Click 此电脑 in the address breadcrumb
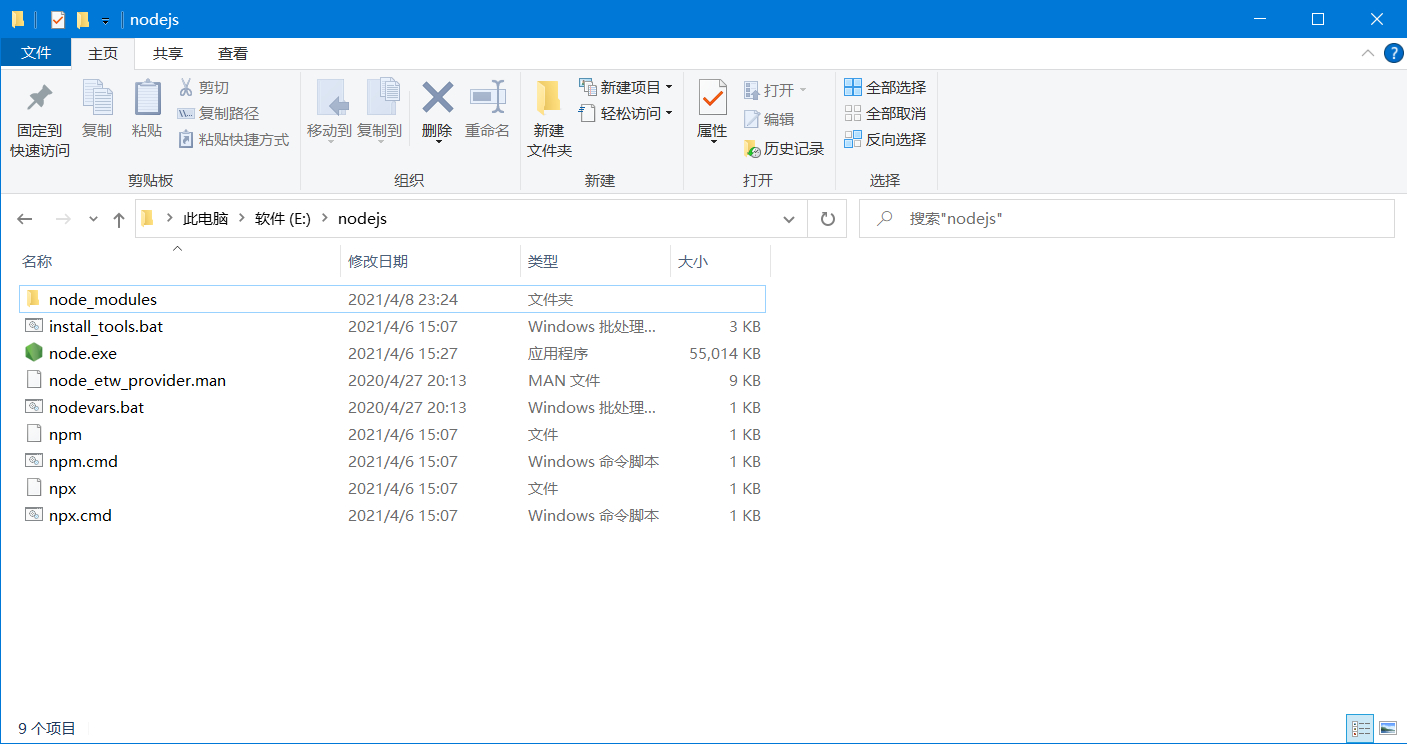Screen dimensions: 1407x744 click(205, 219)
